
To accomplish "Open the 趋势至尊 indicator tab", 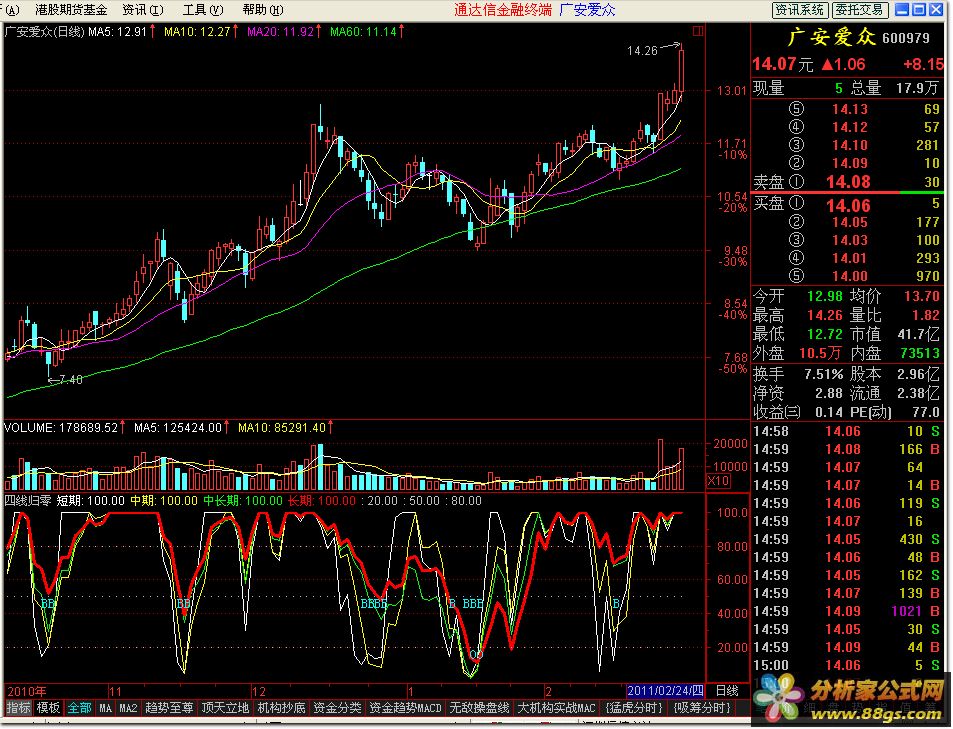I will tap(169, 708).
